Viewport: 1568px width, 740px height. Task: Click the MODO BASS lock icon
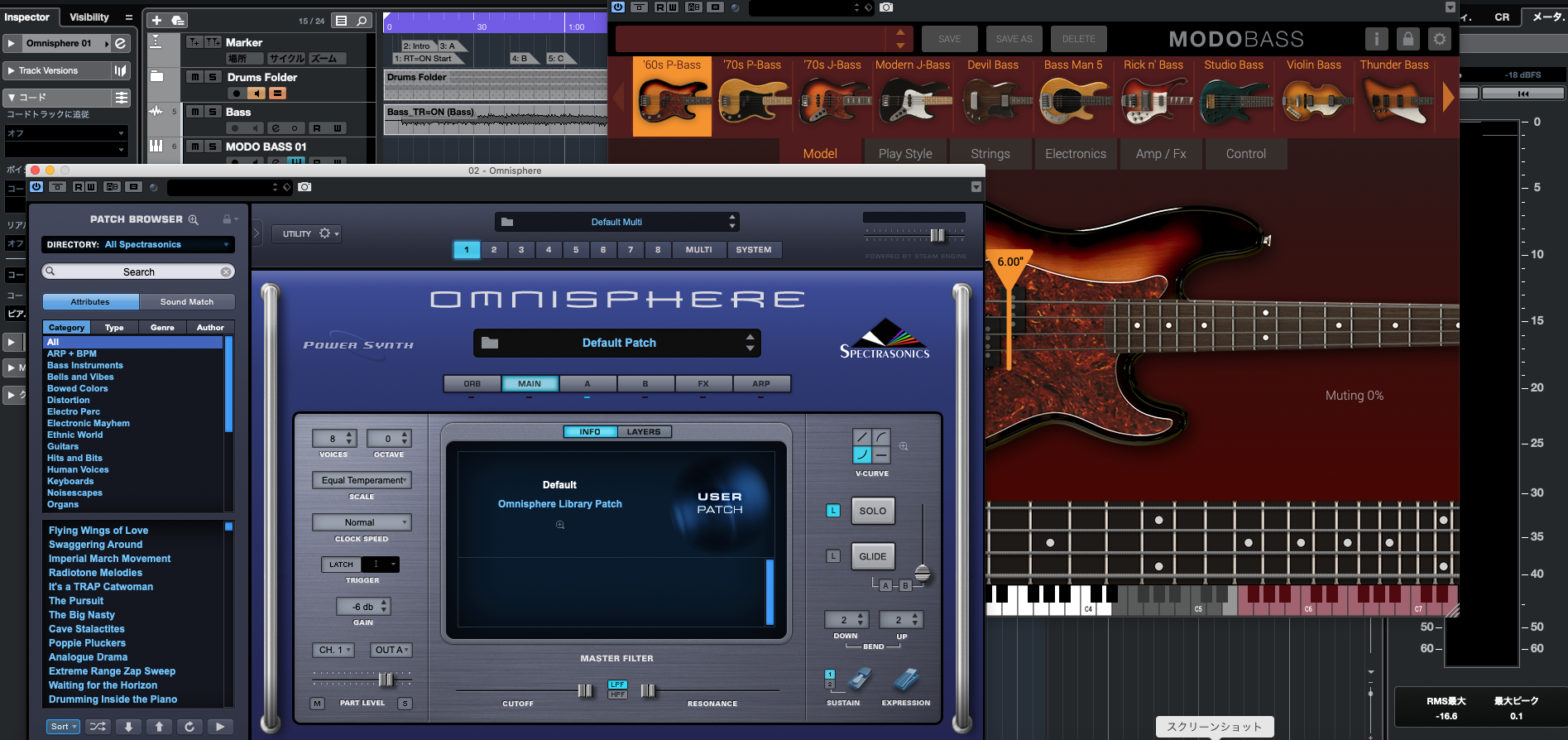(x=1408, y=39)
